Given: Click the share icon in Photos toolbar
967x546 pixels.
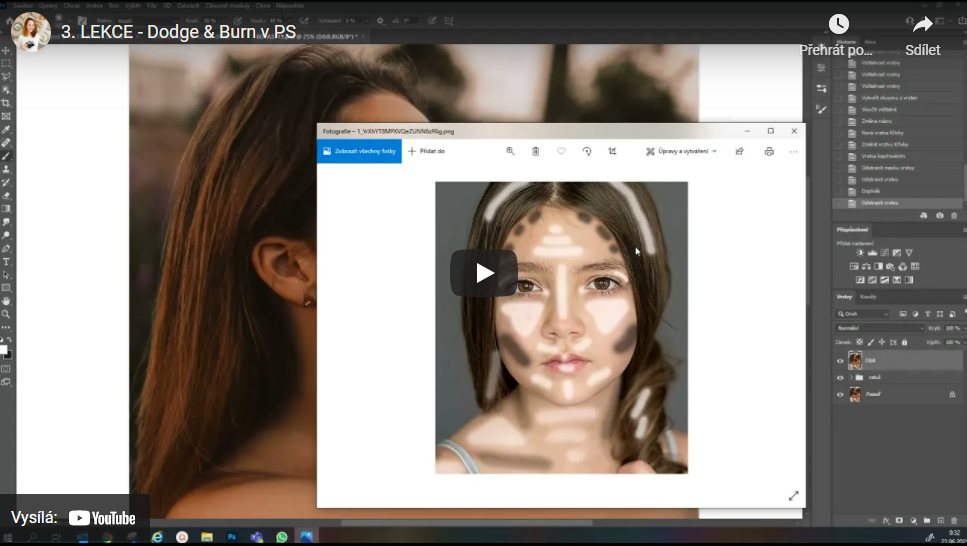Looking at the screenshot, I should point(739,151).
